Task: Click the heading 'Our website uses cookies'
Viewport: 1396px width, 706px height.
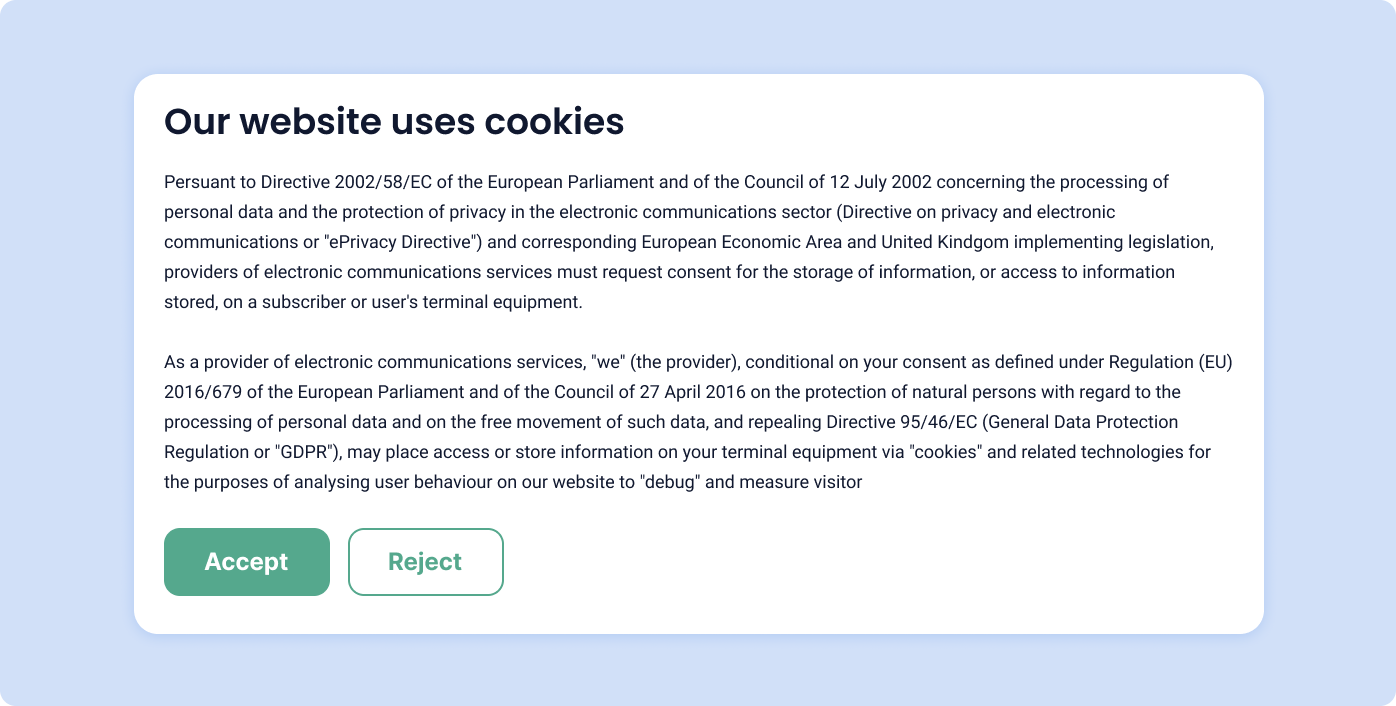Action: pyautogui.click(x=394, y=121)
